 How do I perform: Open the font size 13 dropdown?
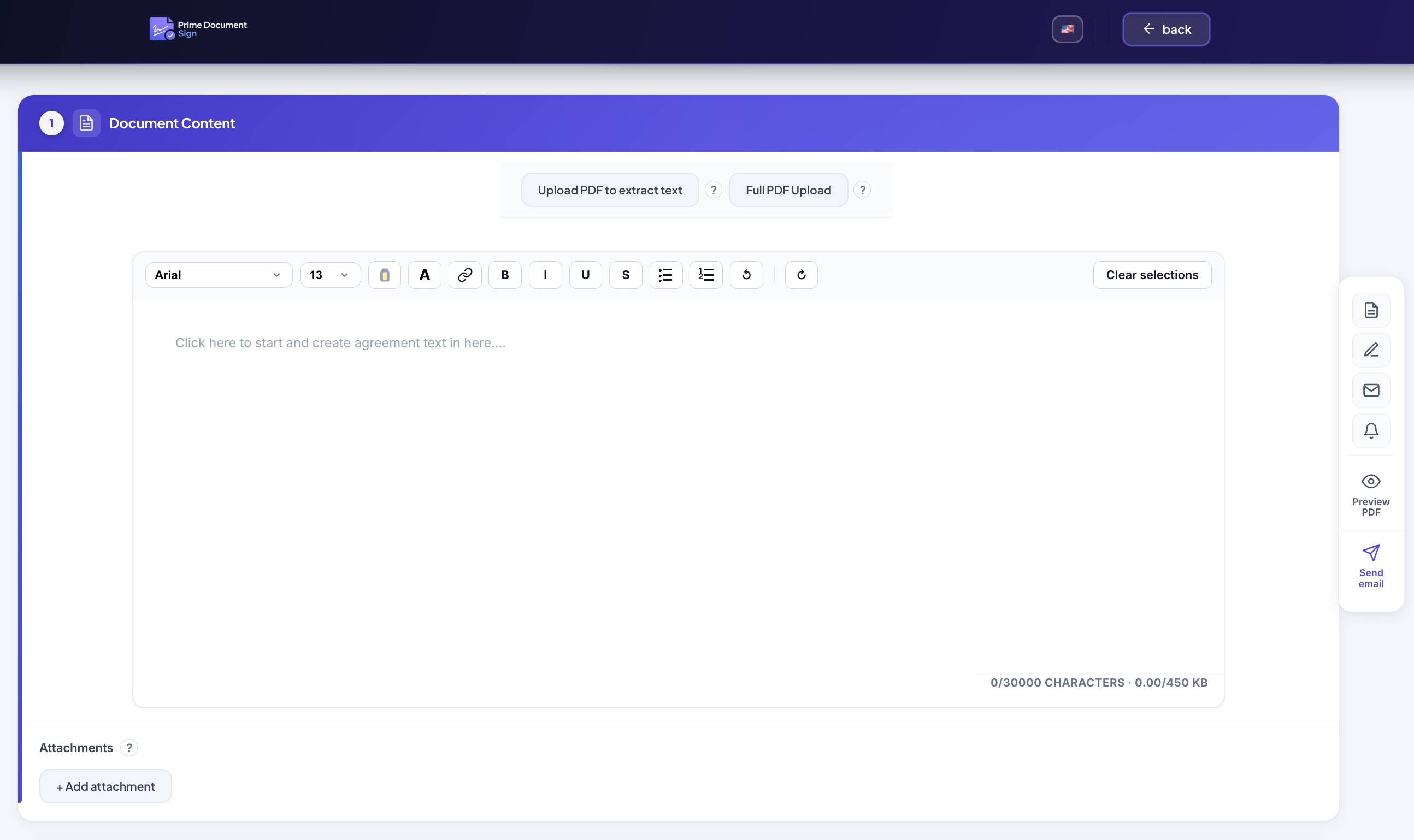(330, 275)
